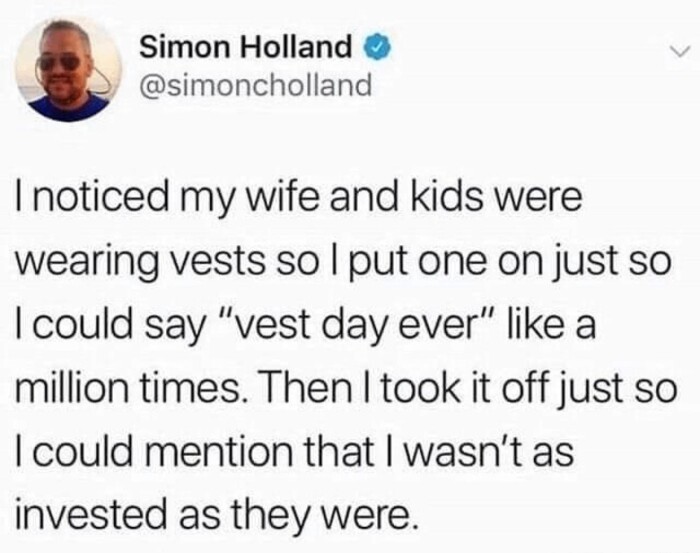Image resolution: width=700 pixels, height=553 pixels.
Task: Open Simon Holland's profile picture
Action: [x=68, y=69]
